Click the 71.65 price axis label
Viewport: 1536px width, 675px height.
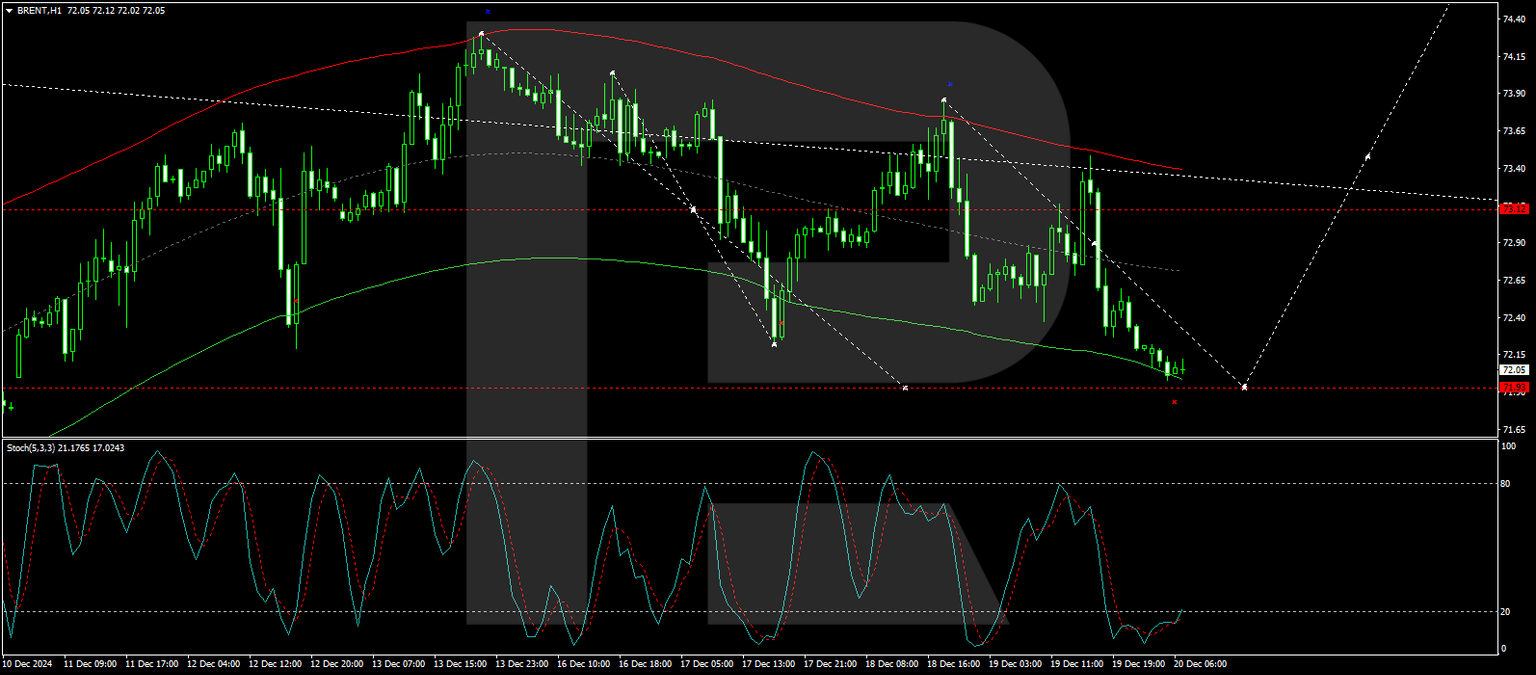(x=1513, y=430)
